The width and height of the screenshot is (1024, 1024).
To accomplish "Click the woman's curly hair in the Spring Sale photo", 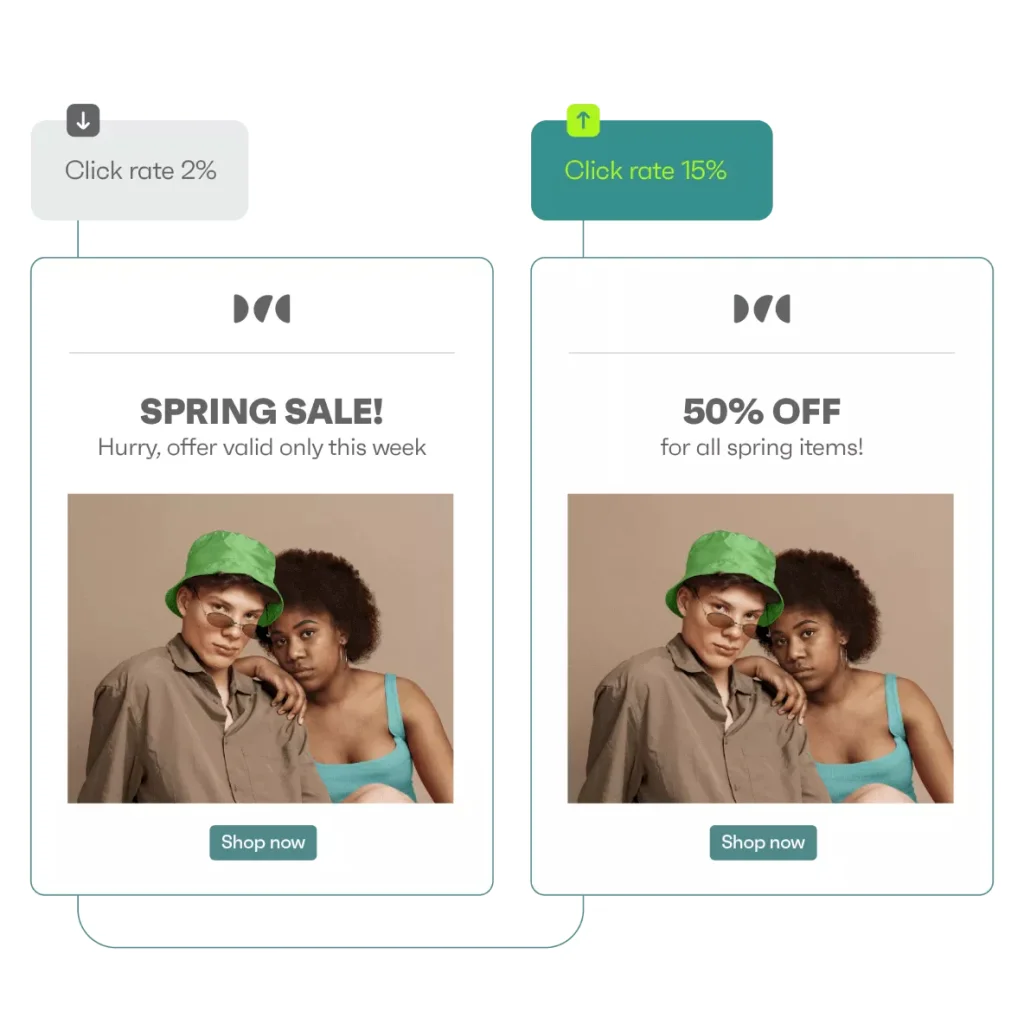I will (330, 590).
